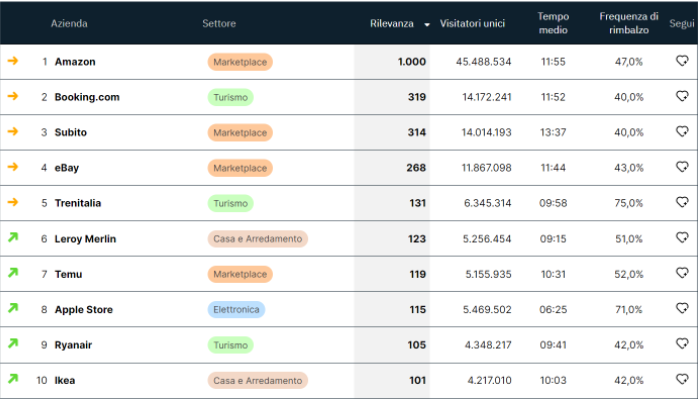Click the Marketplace tag in eBay row
The image size is (698, 401).
[240, 168]
